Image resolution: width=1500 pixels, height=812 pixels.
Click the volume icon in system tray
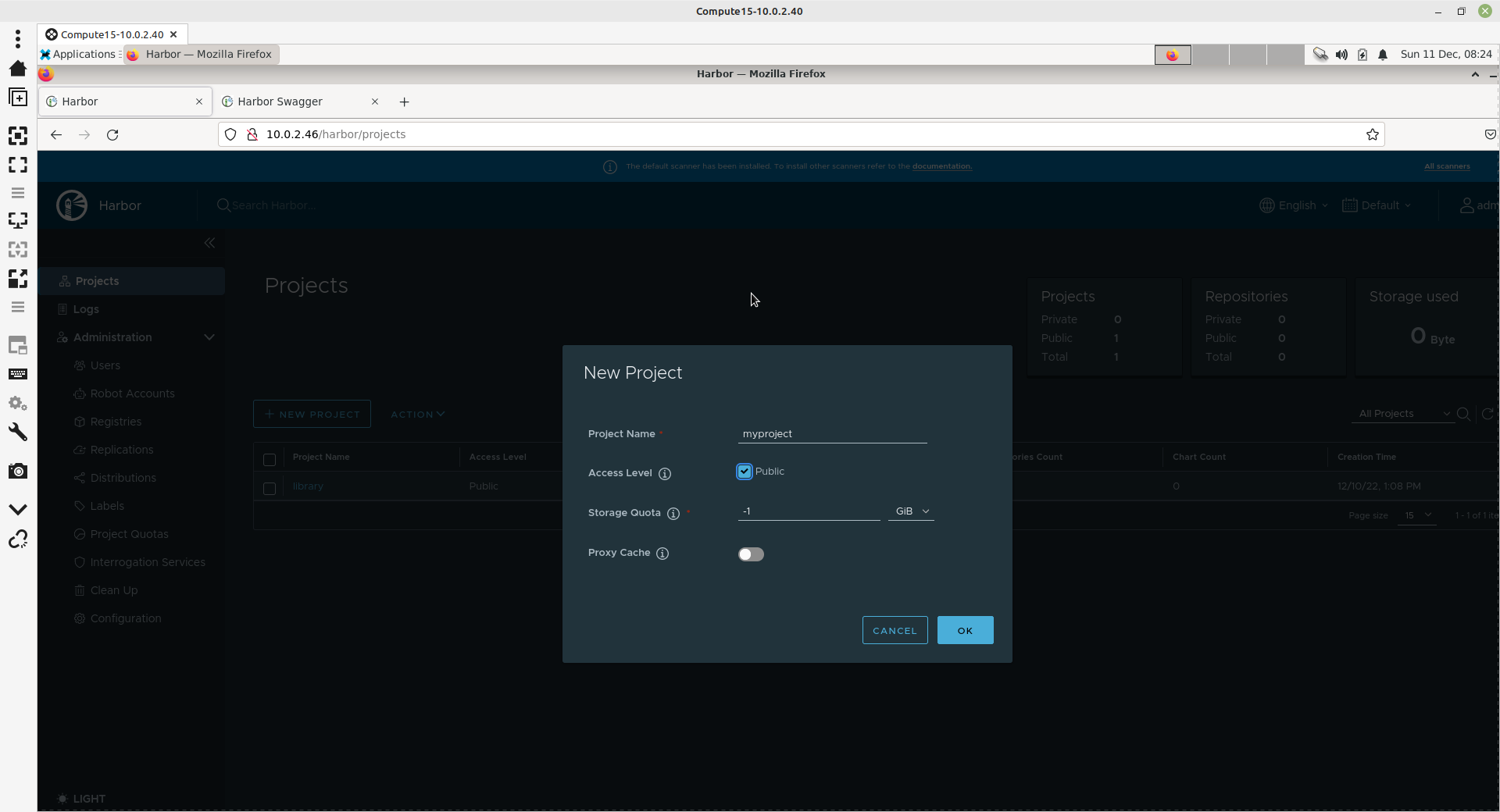(x=1341, y=55)
